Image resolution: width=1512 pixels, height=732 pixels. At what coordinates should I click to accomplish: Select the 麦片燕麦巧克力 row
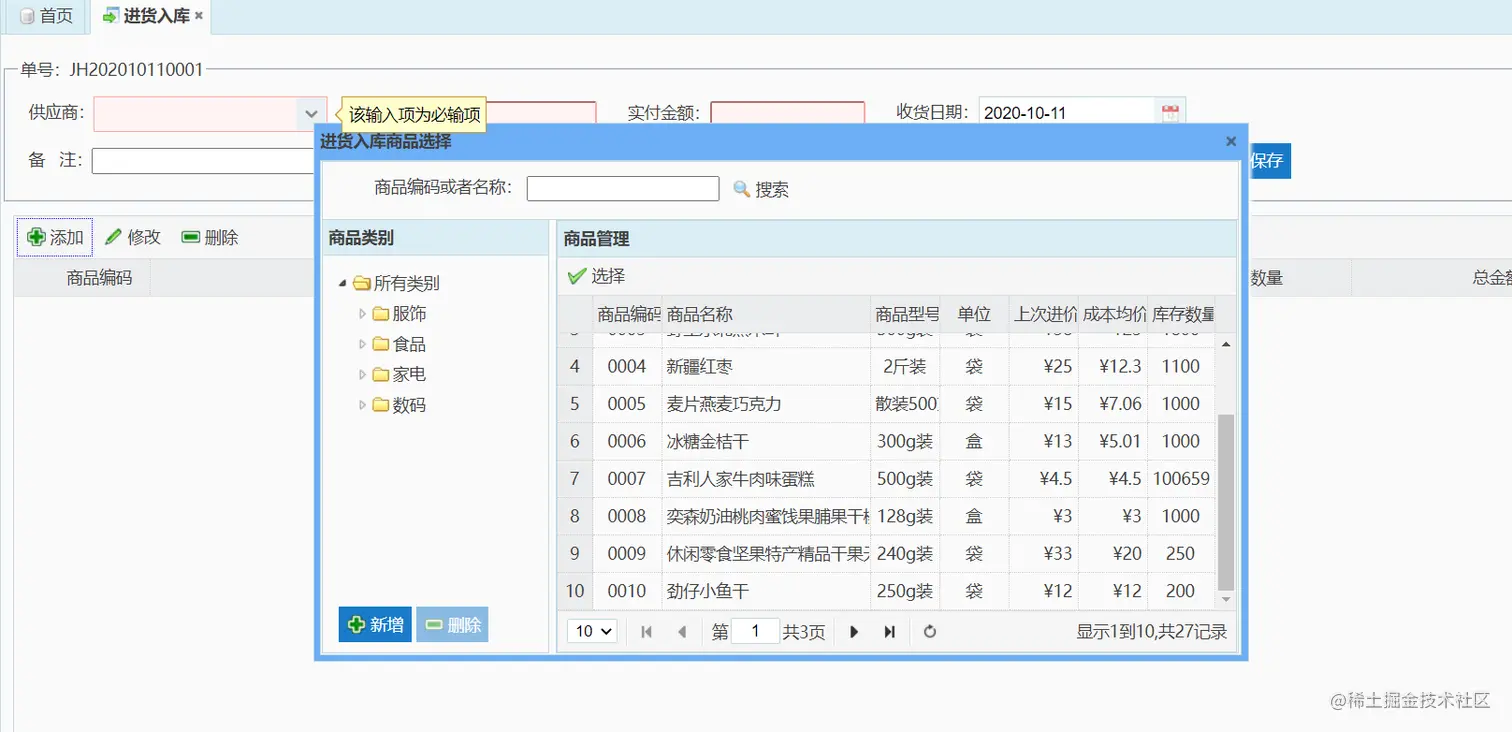[886, 404]
